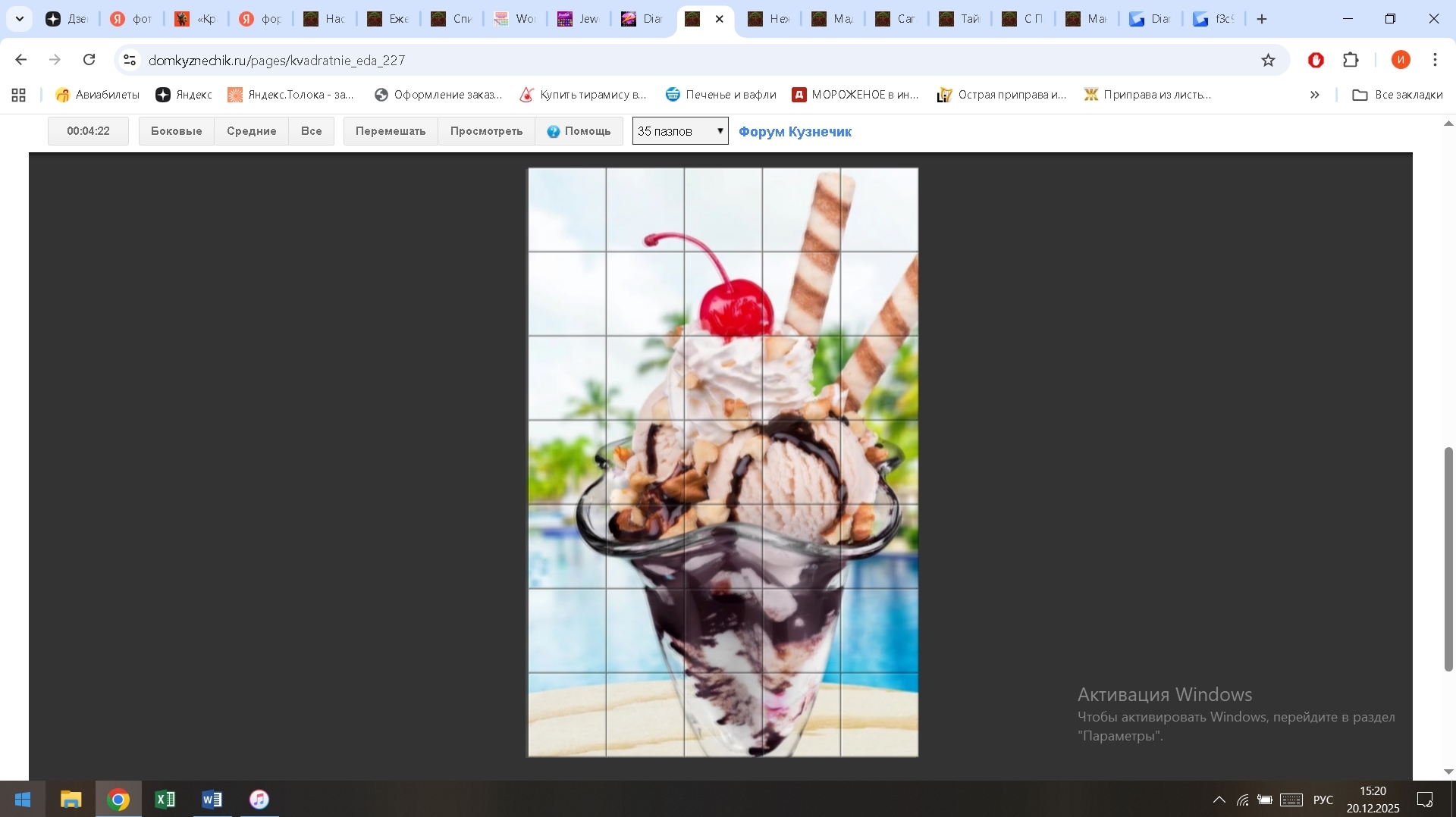Preview the image with "Просмотреть"
Screen dimensions: 1456x817
[x=487, y=131]
